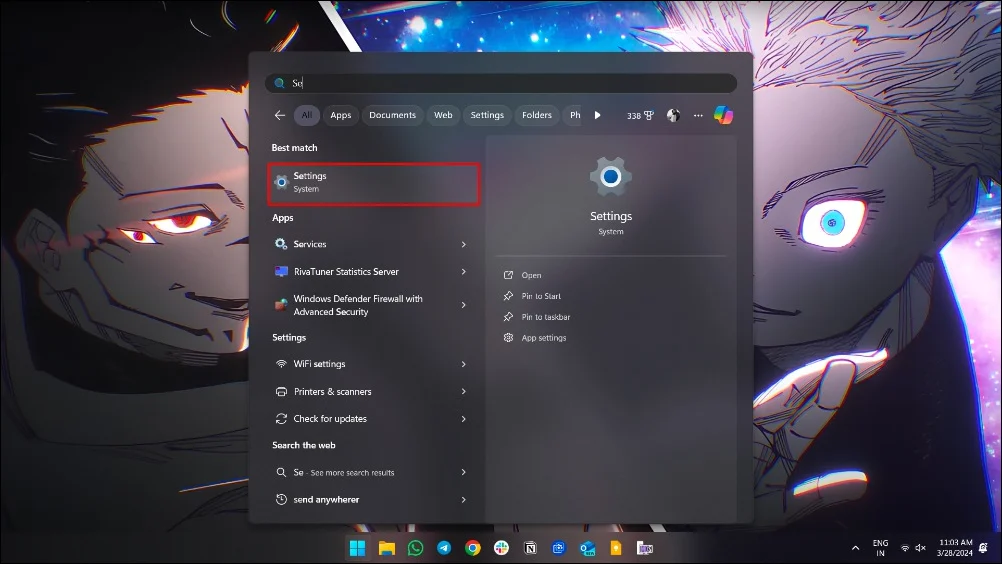1002x564 pixels.
Task: Open the WiFi network tray icon
Action: 905,548
